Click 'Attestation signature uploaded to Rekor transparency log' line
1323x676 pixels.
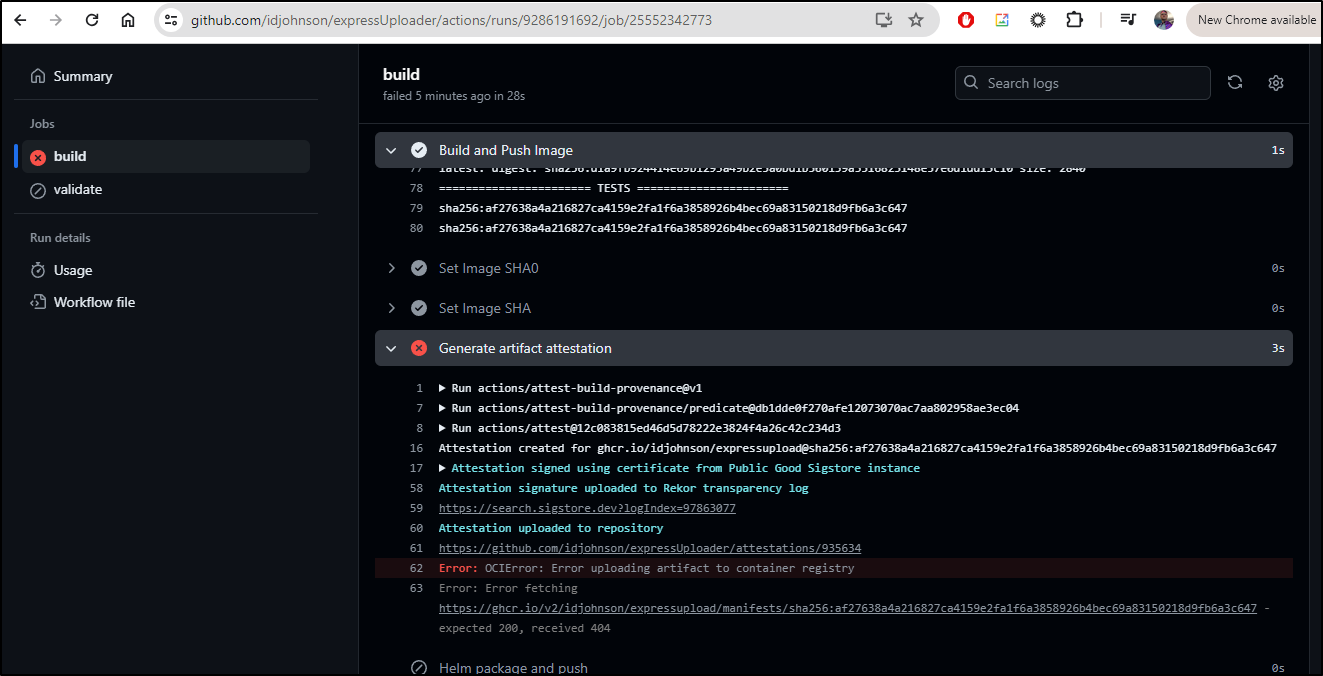624,488
